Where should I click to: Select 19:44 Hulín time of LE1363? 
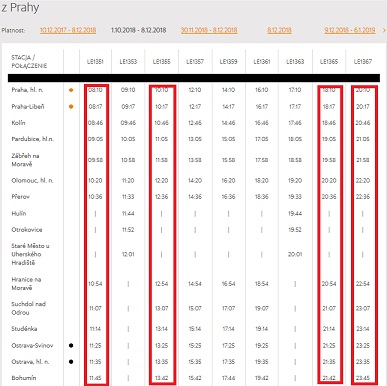[295, 213]
